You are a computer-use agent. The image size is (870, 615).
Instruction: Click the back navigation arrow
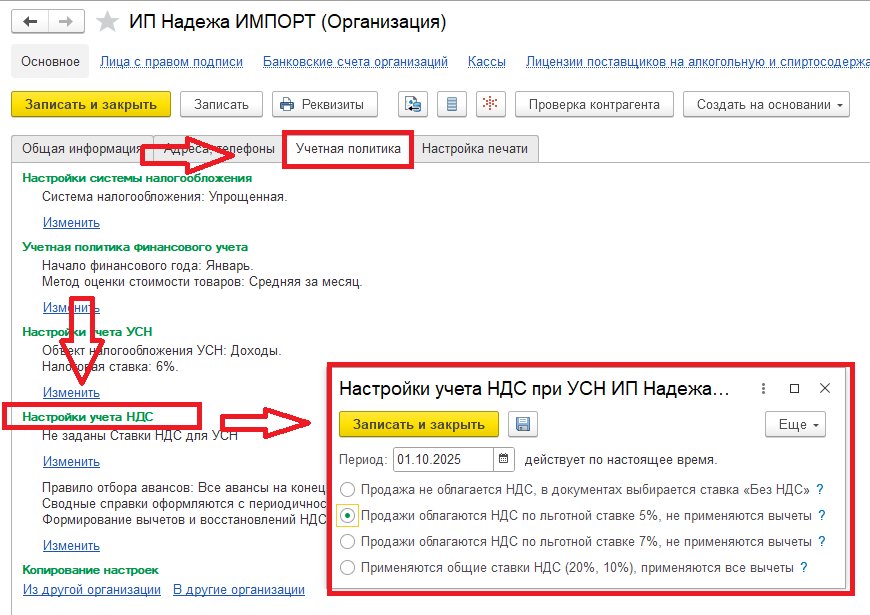[32, 21]
